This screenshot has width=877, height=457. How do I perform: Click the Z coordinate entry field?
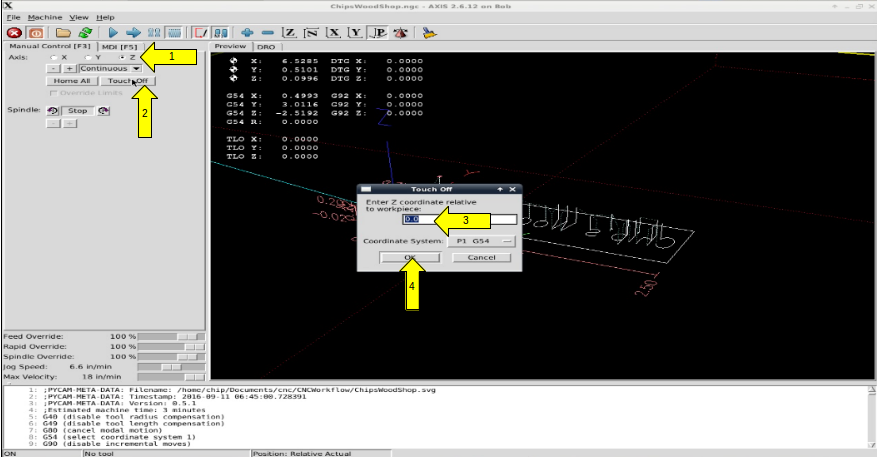coord(460,219)
